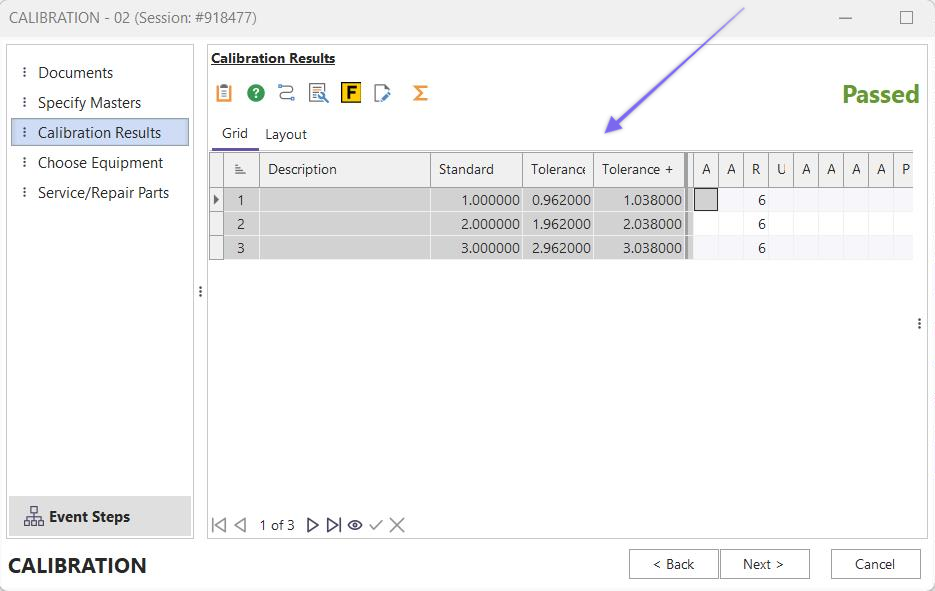Click Tolerance + value 2.038000 cell
935x591 pixels.
coord(638,224)
